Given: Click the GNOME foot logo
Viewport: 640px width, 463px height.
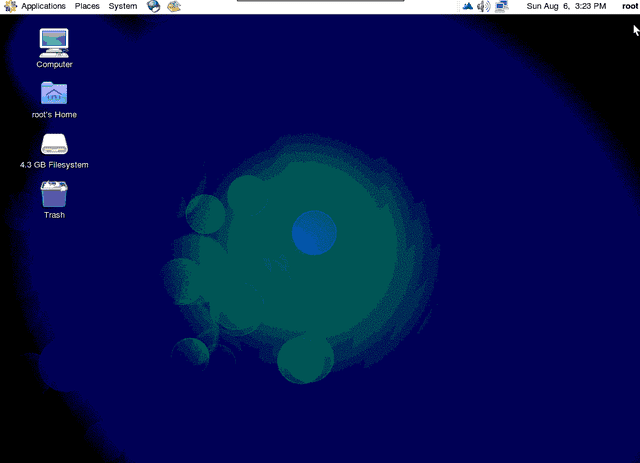Looking at the screenshot, I should tap(10, 6).
